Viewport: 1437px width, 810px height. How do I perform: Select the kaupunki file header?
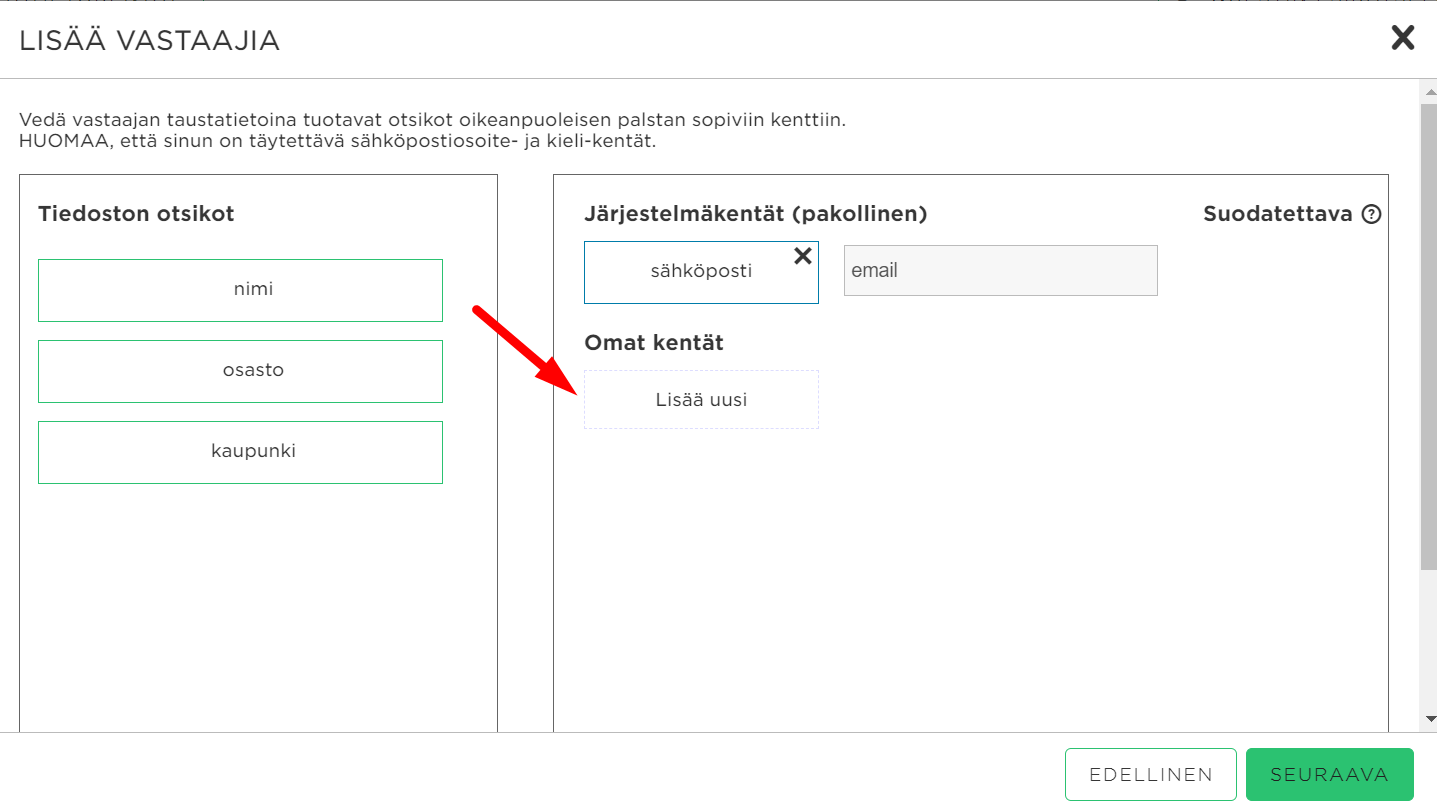[x=240, y=452]
